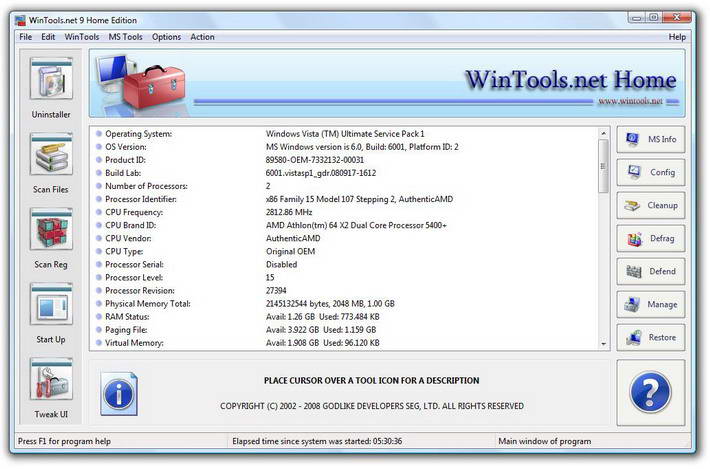
Task: Select the CPU Brand ID row label
Action: pos(130,225)
